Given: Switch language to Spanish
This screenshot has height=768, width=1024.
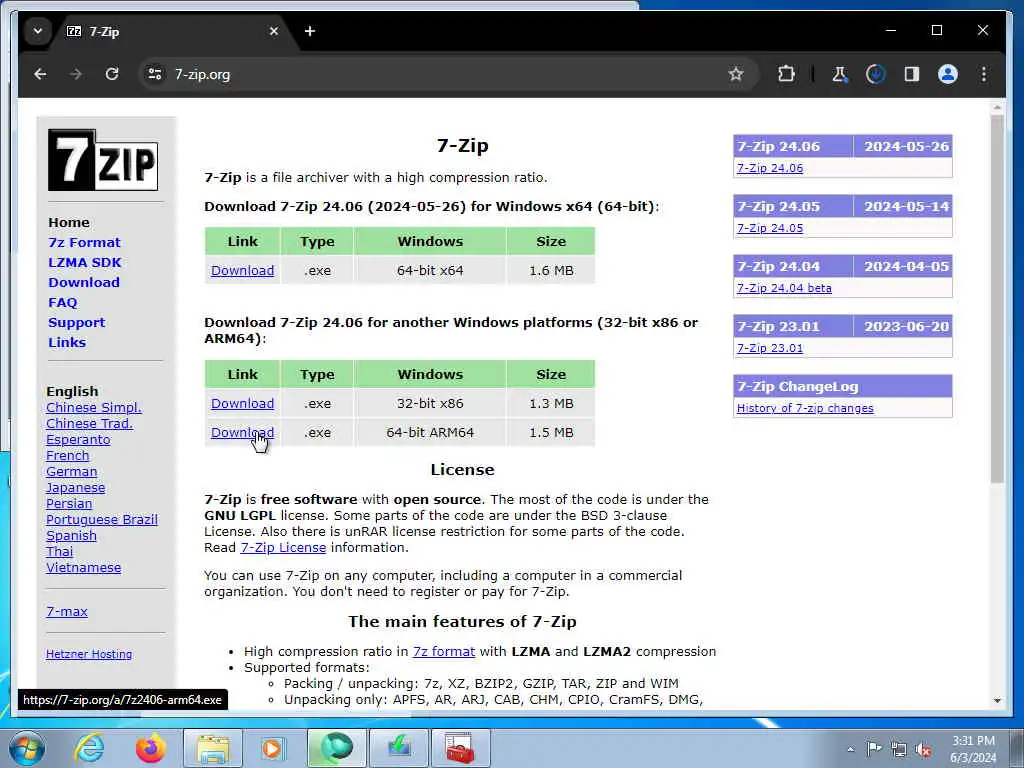Looking at the screenshot, I should pos(71,536).
